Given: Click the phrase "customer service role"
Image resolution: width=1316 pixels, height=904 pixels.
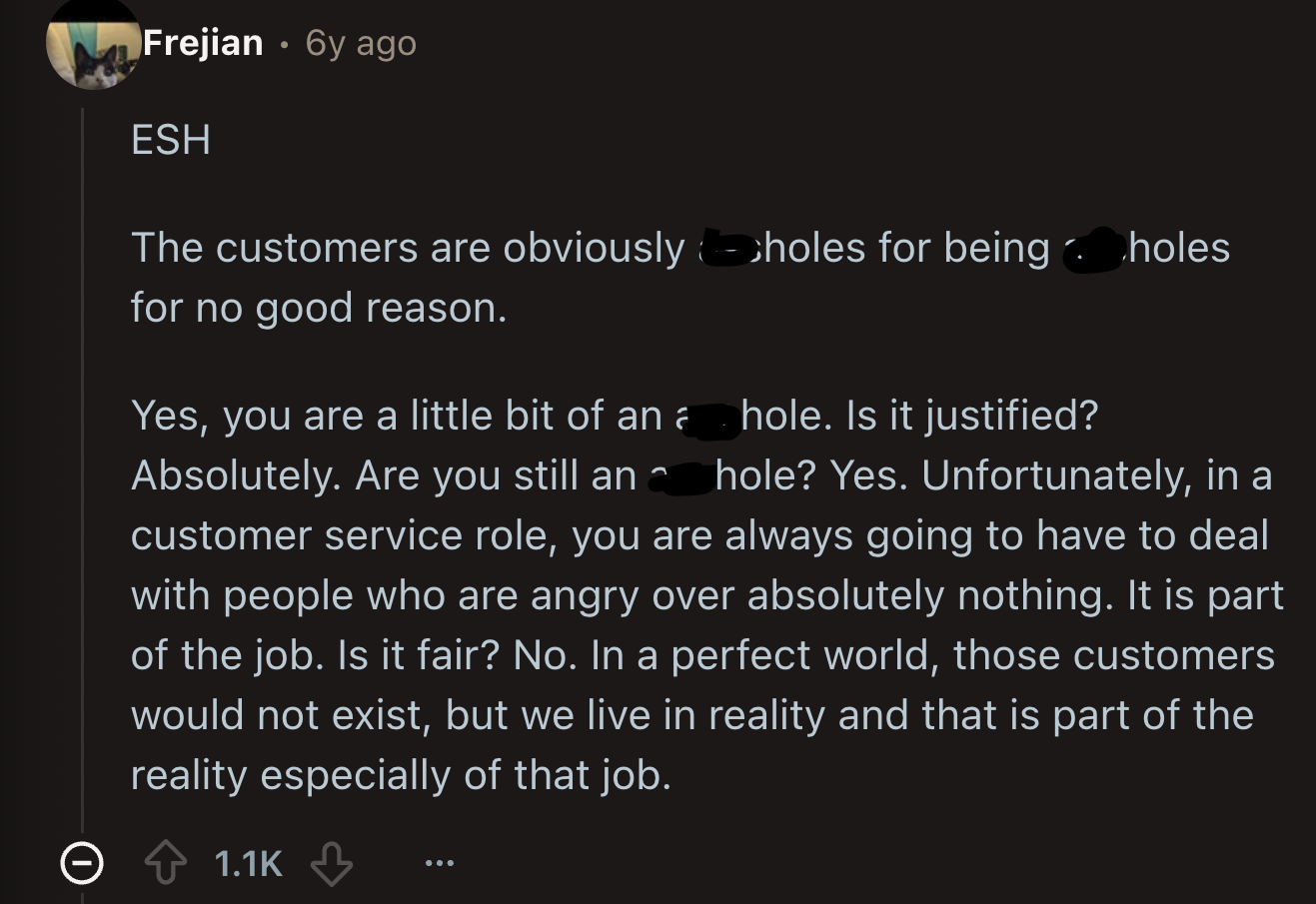Looking at the screenshot, I should point(345,535).
